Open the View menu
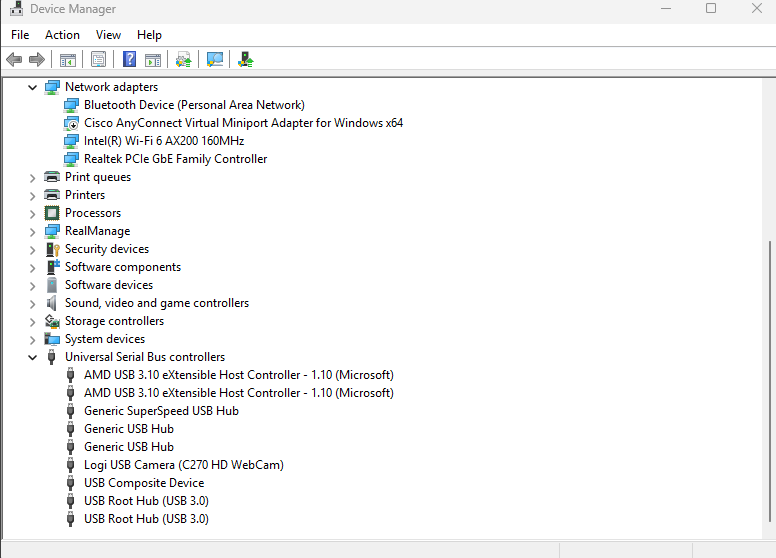The height and width of the screenshot is (558, 776). coord(108,35)
